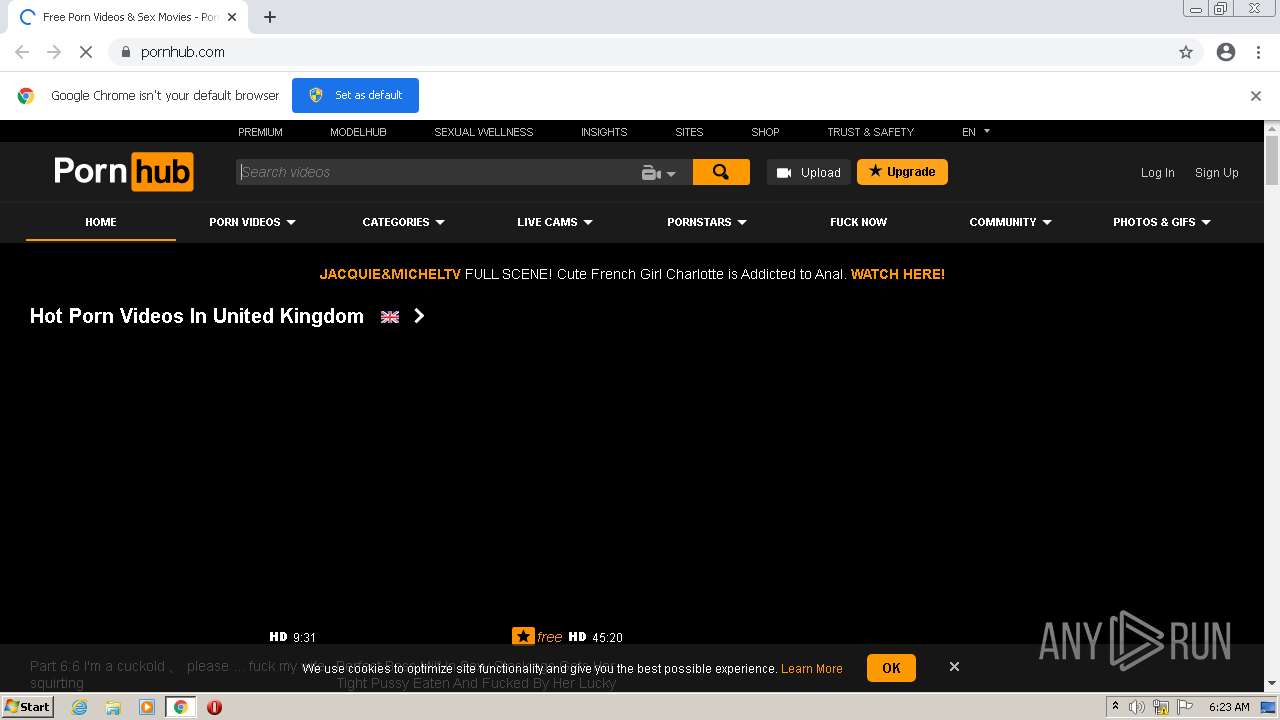Click the network tray icon
Viewport: 1280px width, 720px height.
(1161, 707)
